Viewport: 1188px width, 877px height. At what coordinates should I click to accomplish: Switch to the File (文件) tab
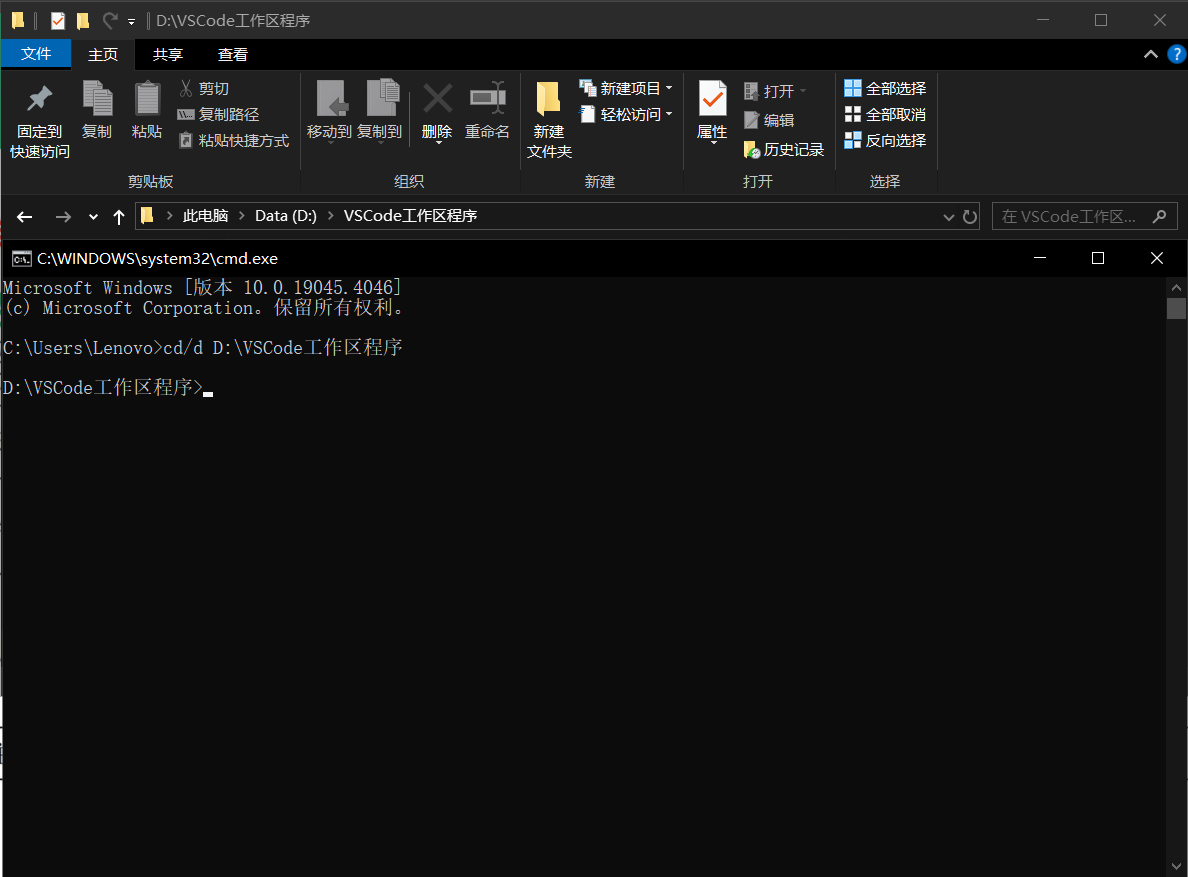click(x=36, y=54)
